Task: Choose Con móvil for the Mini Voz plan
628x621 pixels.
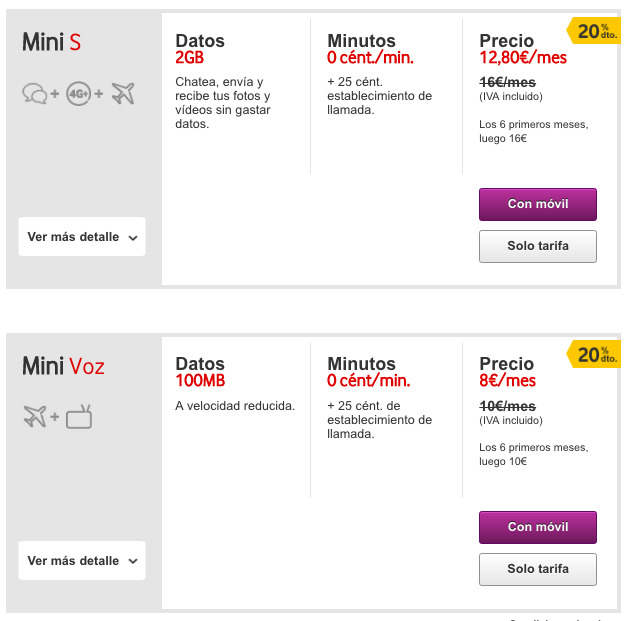Action: (538, 527)
